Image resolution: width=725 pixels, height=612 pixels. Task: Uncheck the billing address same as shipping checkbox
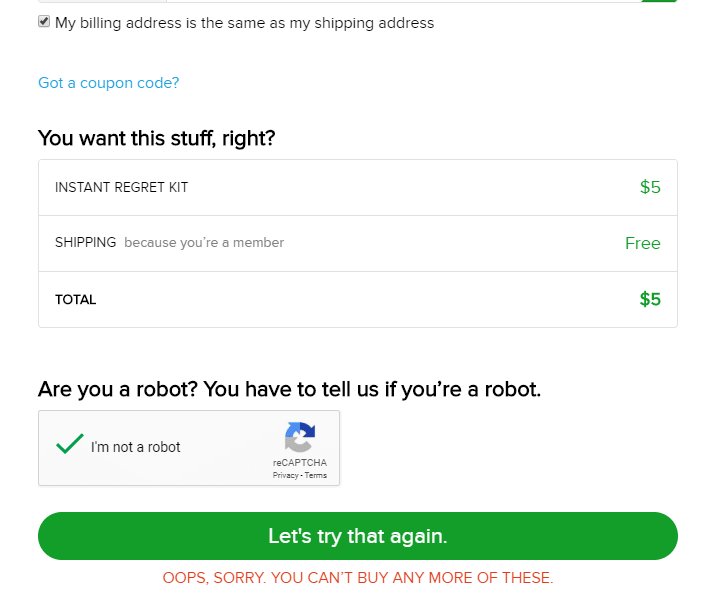[44, 21]
